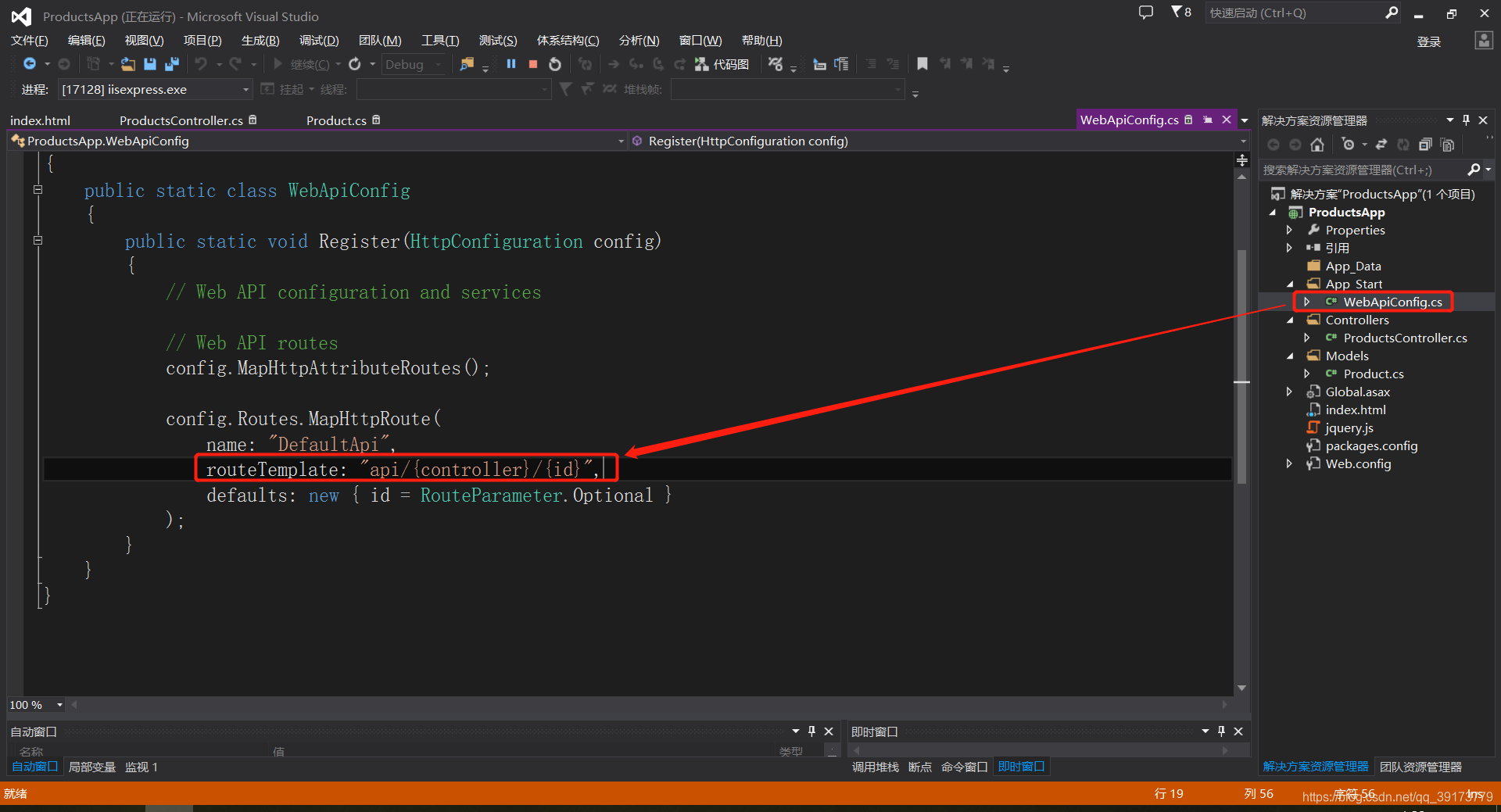Toggle auto-hide pin on 即时窗口 panel

pyautogui.click(x=1221, y=731)
